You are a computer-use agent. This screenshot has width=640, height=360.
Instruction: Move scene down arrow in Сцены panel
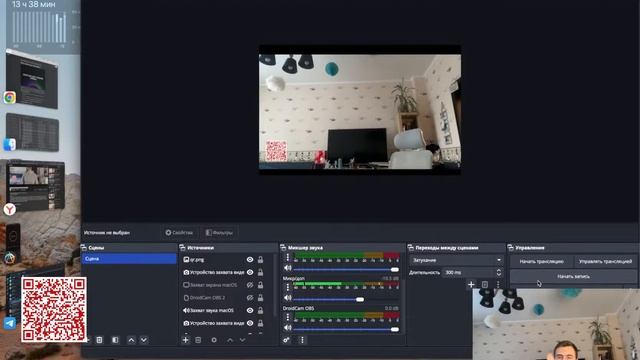(144, 340)
